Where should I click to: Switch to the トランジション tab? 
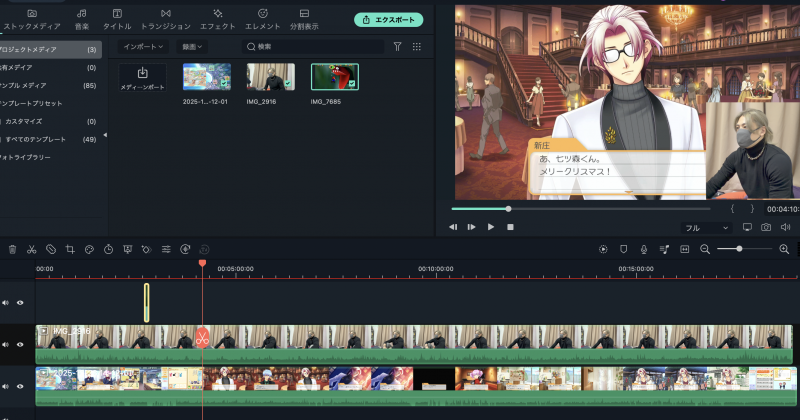pyautogui.click(x=166, y=19)
